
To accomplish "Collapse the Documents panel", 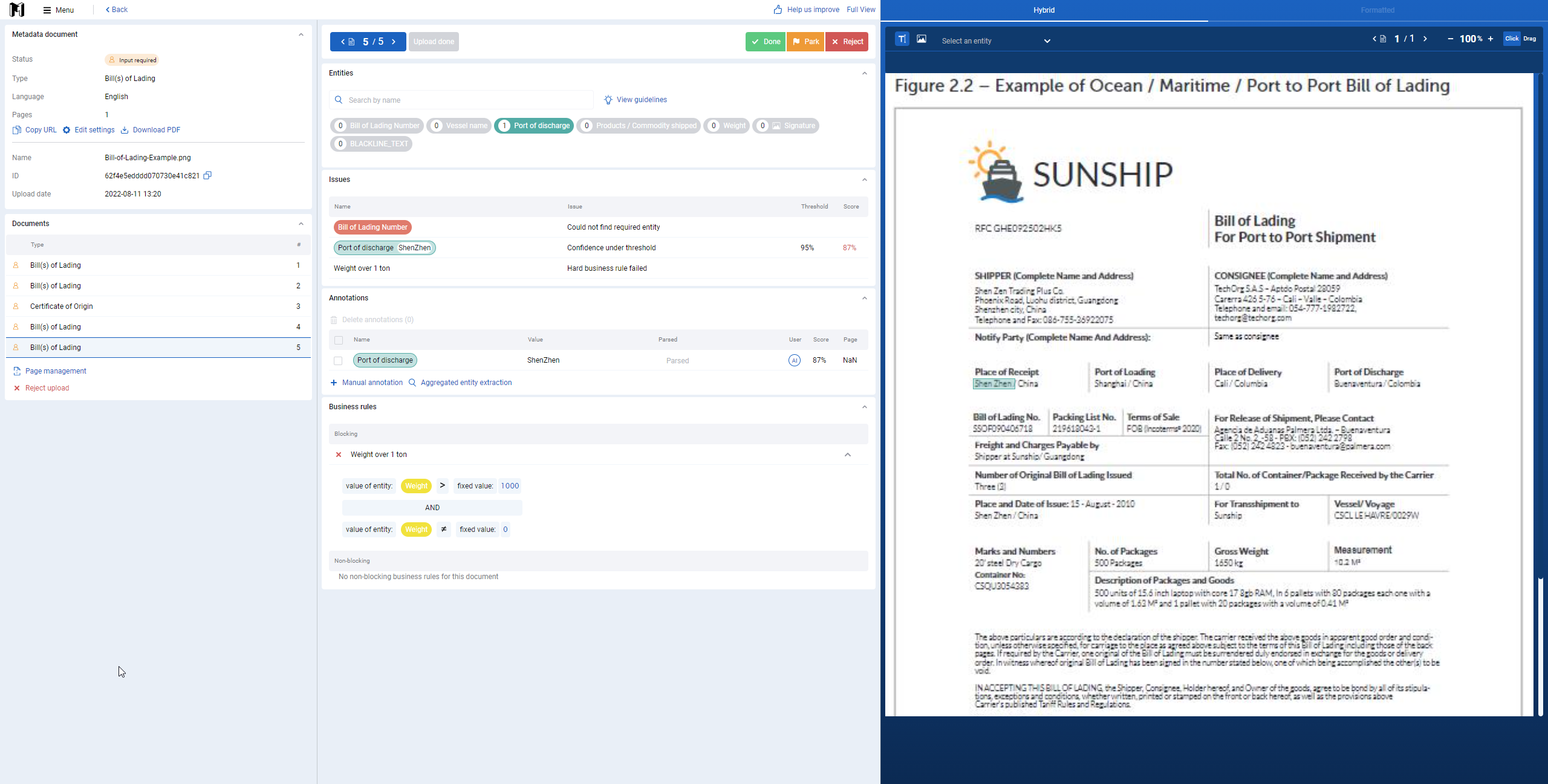I will coord(301,224).
